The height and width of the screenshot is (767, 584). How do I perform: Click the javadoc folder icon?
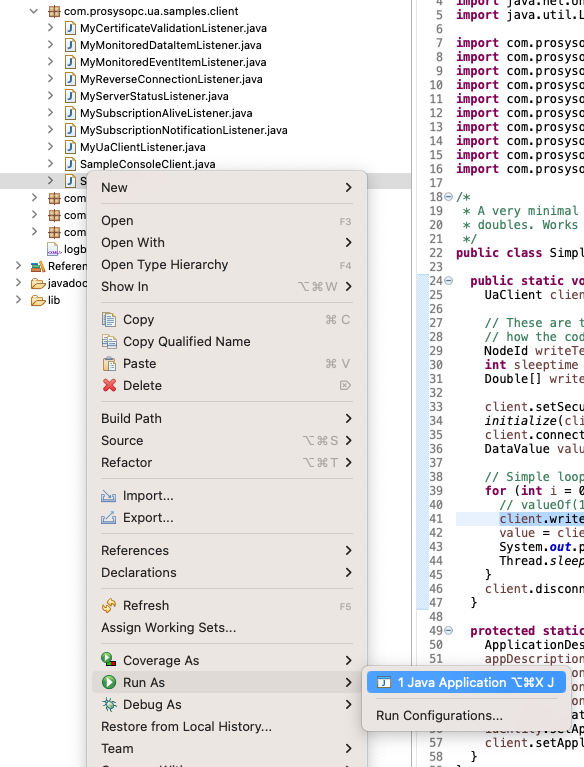pyautogui.click(x=38, y=283)
